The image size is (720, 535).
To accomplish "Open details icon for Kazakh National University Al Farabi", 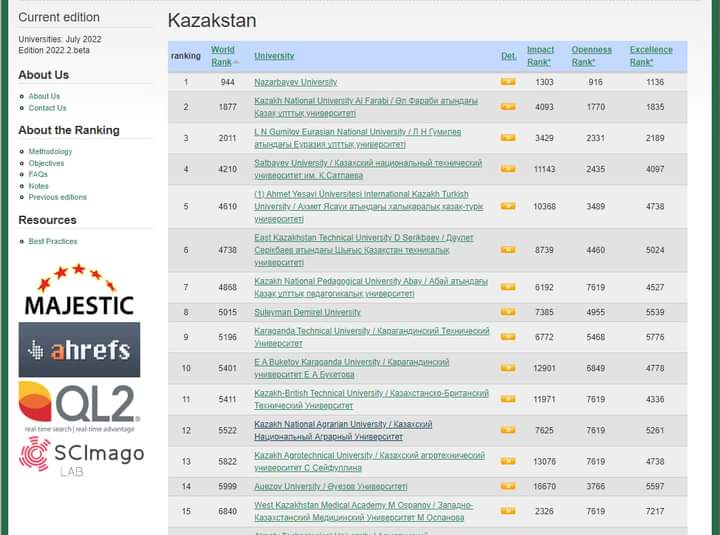I will pyautogui.click(x=508, y=107).
